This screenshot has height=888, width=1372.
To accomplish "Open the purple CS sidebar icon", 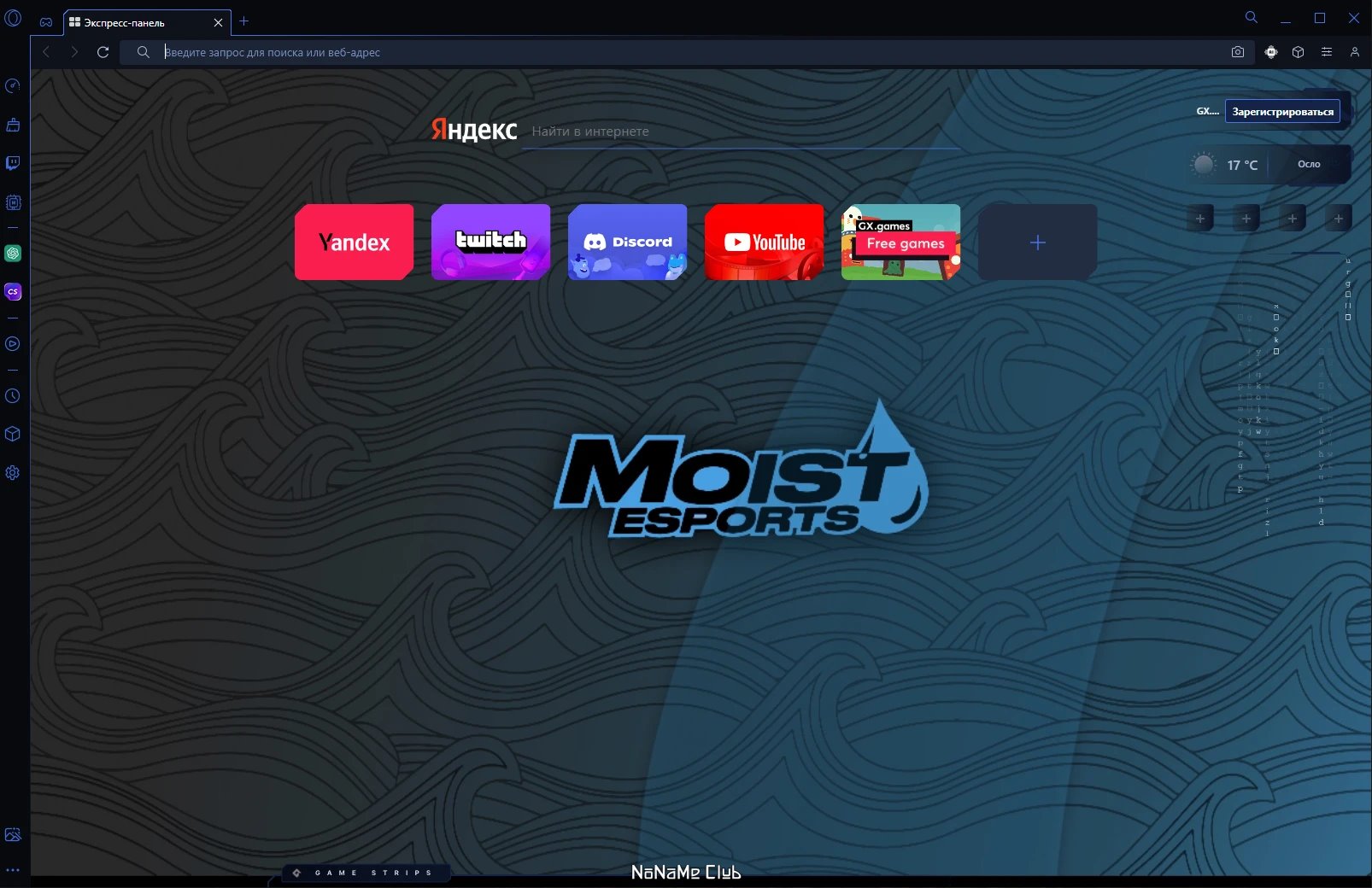I will pyautogui.click(x=13, y=292).
